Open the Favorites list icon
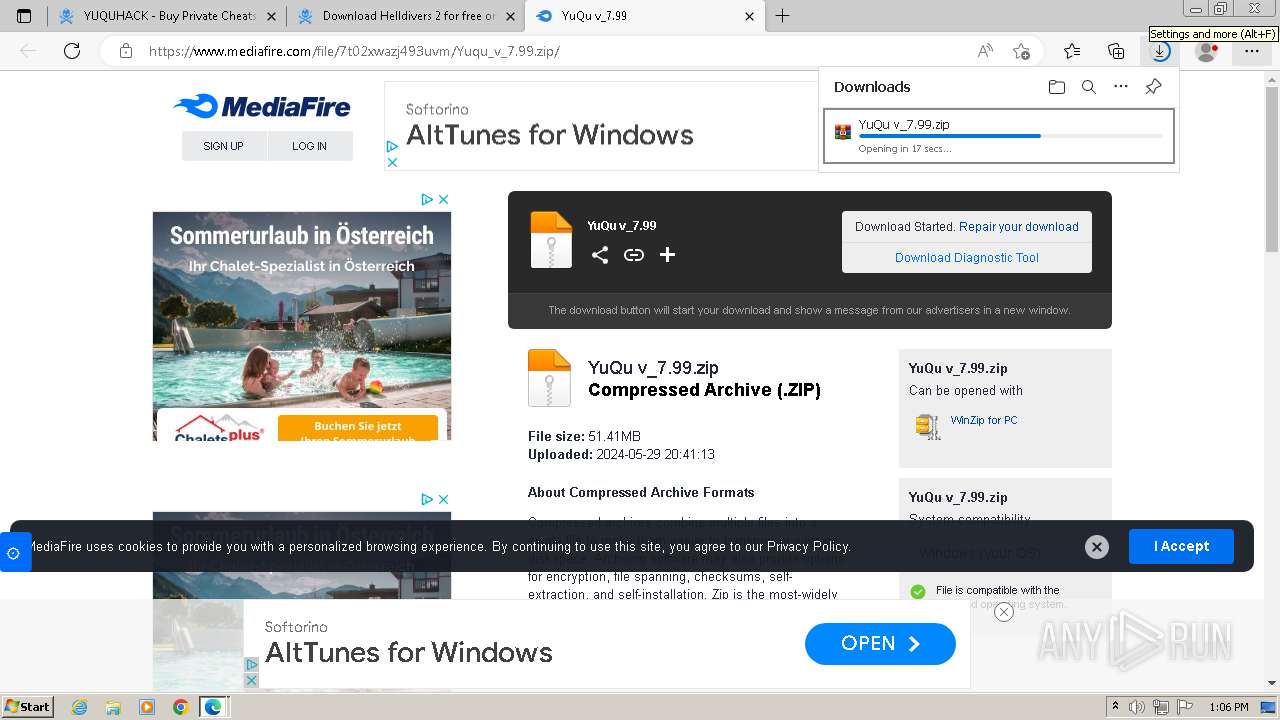Image resolution: width=1280 pixels, height=720 pixels. 1072,51
